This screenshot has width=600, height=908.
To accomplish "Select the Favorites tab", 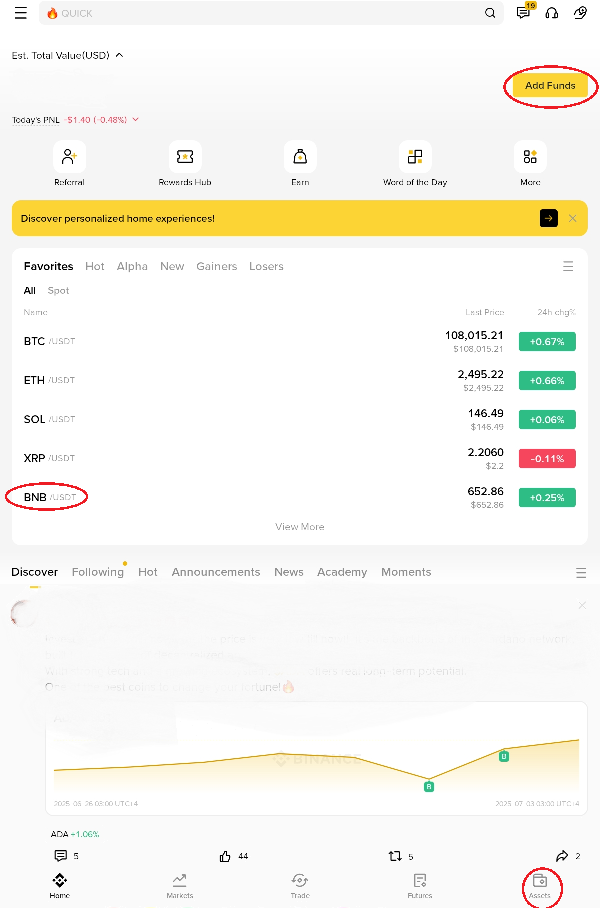I will point(49,266).
